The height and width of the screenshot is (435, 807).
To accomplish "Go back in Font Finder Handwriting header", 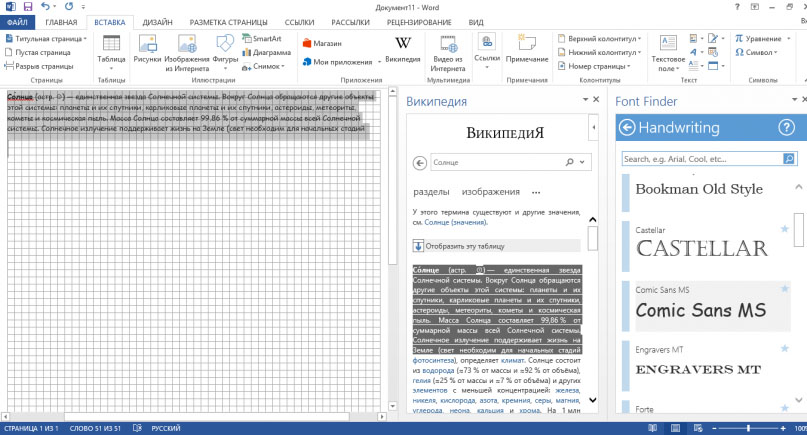I will pos(627,128).
